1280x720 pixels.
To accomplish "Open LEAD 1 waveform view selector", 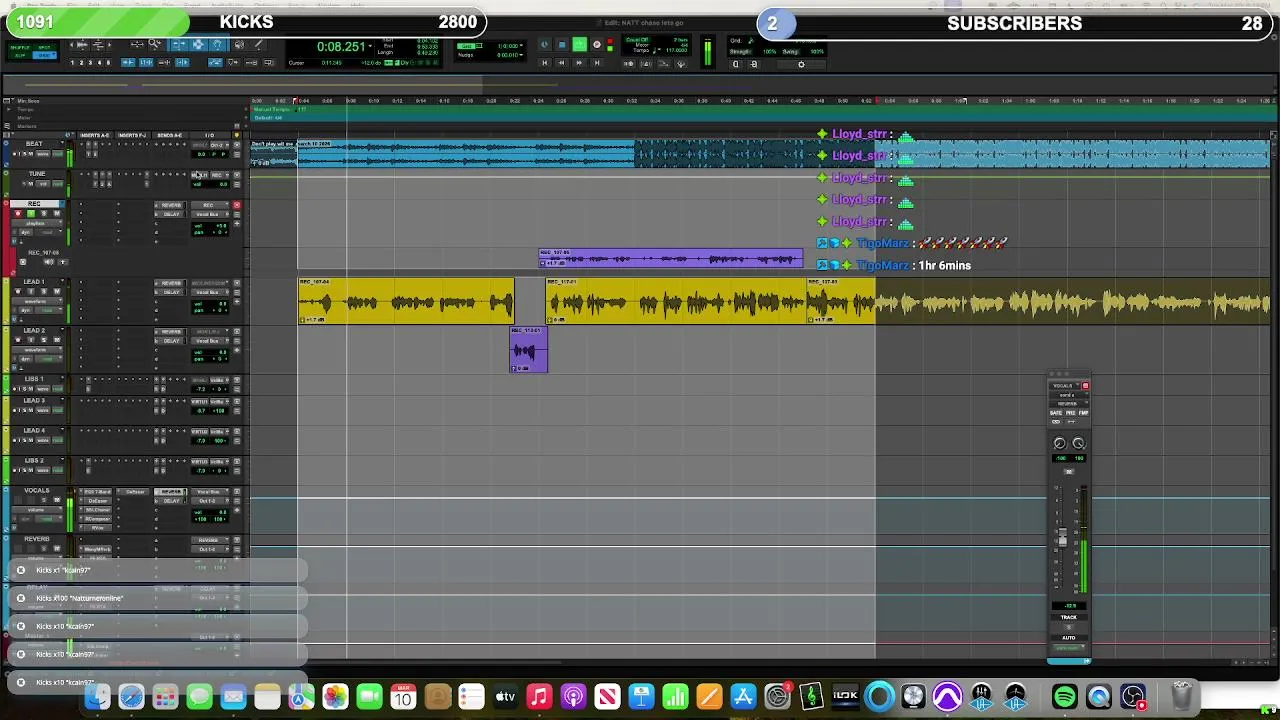I will coord(37,301).
